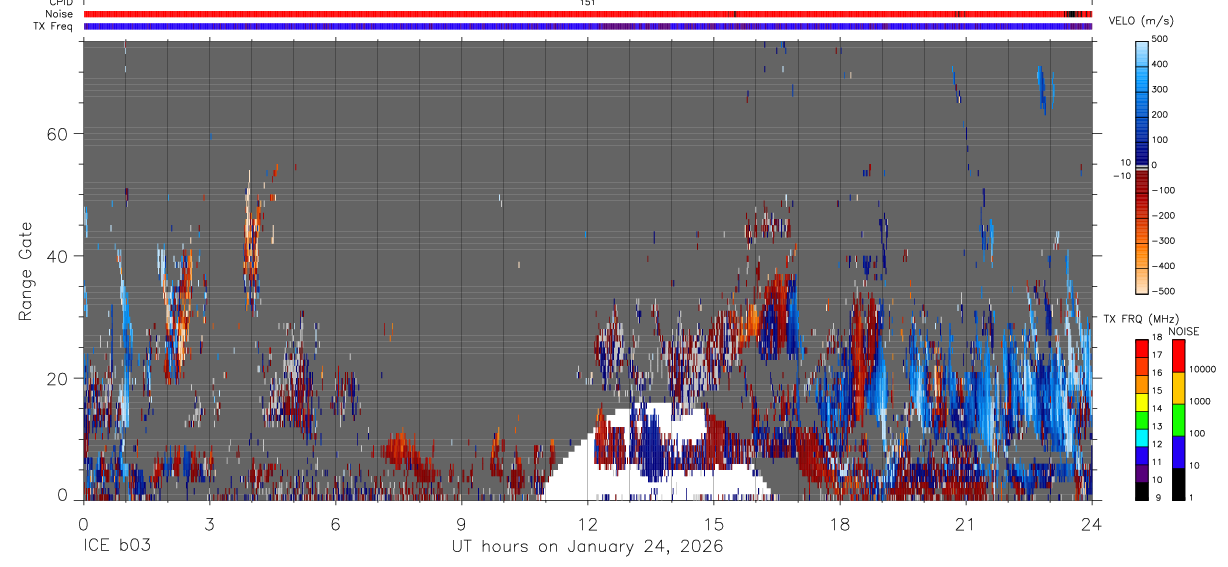The height and width of the screenshot is (567, 1228).
Task: Click the red Noise strip above plot
Action: (588, 14)
